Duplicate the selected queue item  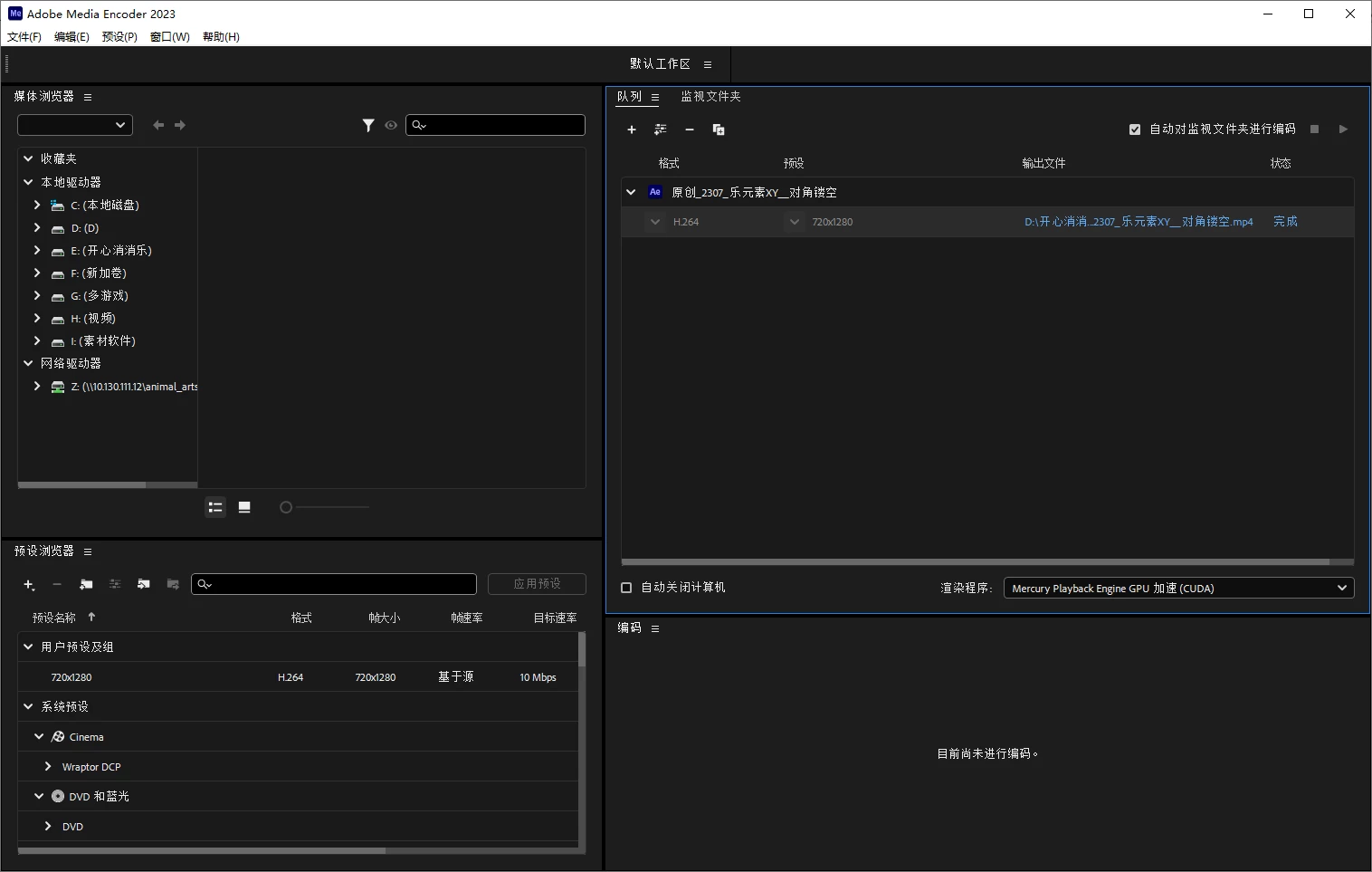(719, 129)
